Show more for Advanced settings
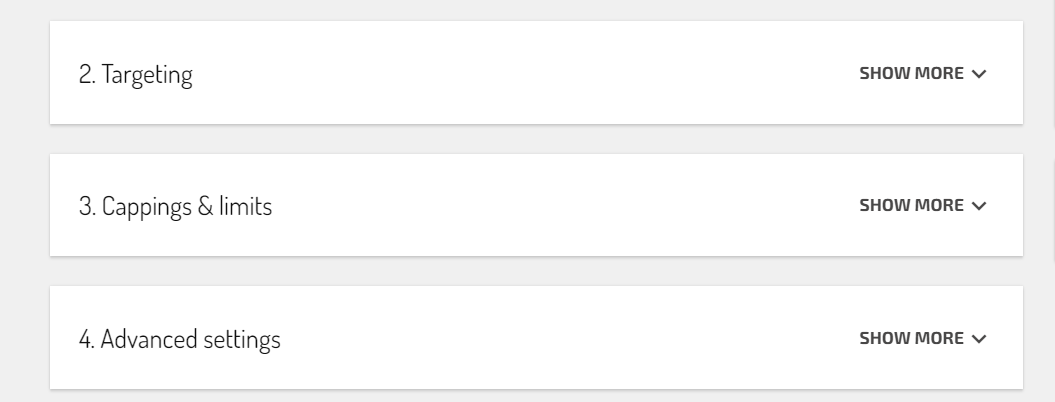The height and width of the screenshot is (402, 1055). 922,337
